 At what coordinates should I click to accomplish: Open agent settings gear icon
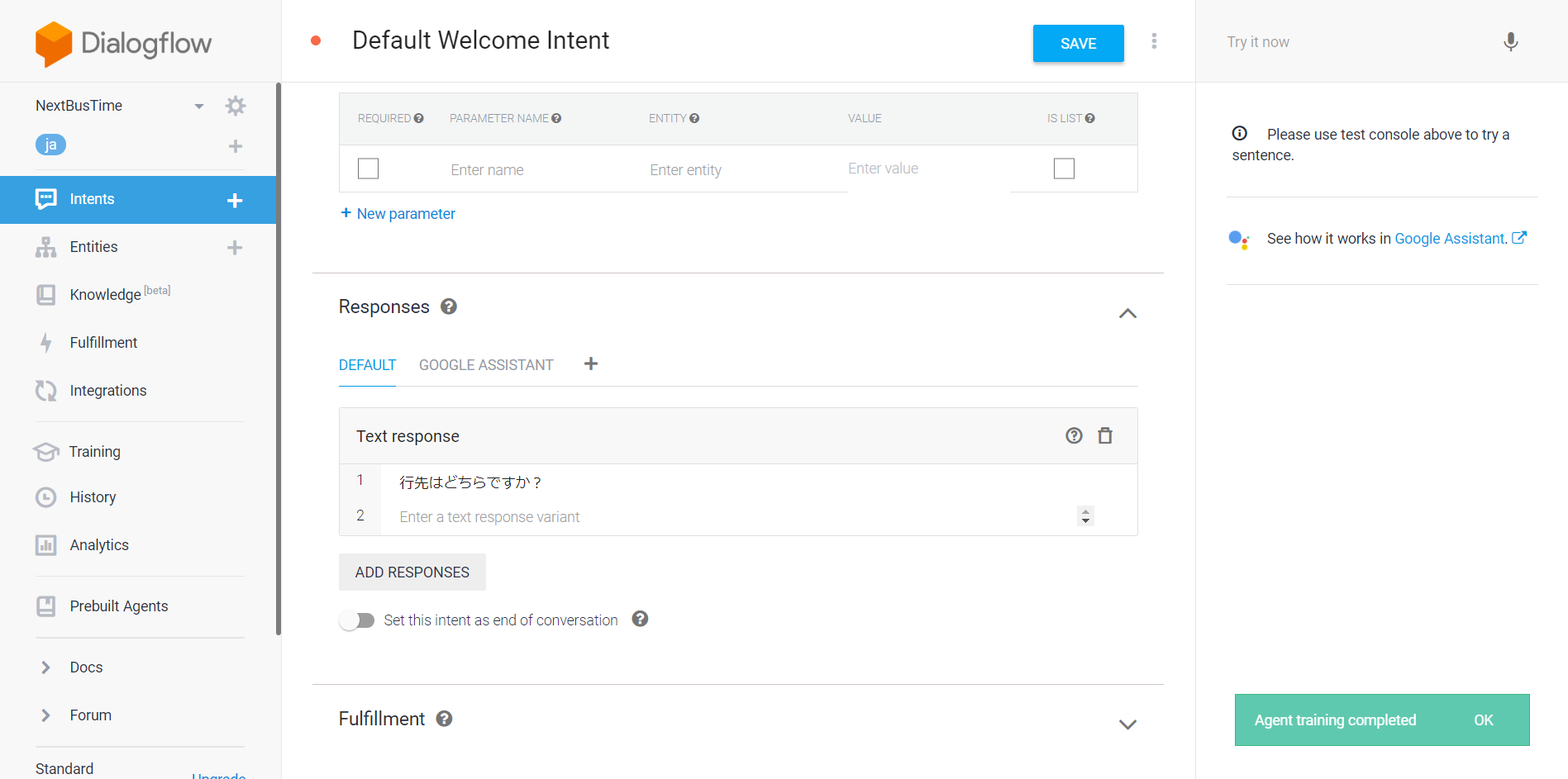point(236,106)
